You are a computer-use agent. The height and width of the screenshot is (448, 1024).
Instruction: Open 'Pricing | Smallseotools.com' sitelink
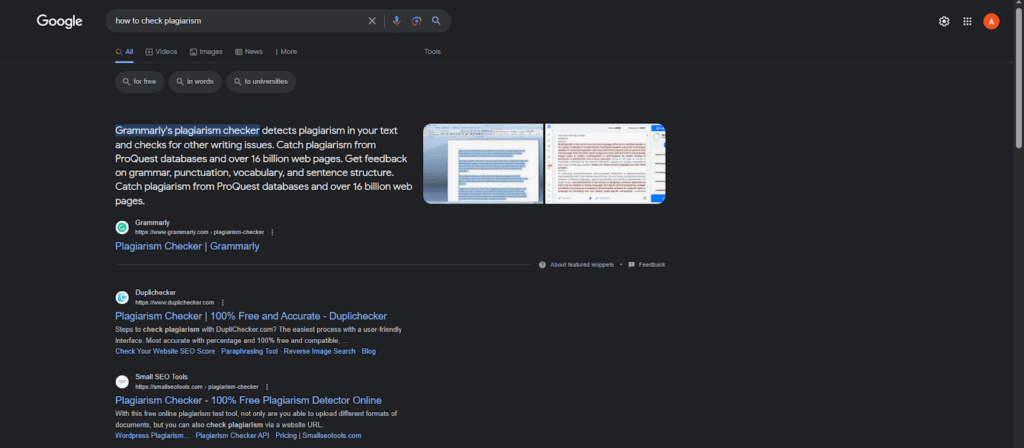tap(318, 436)
